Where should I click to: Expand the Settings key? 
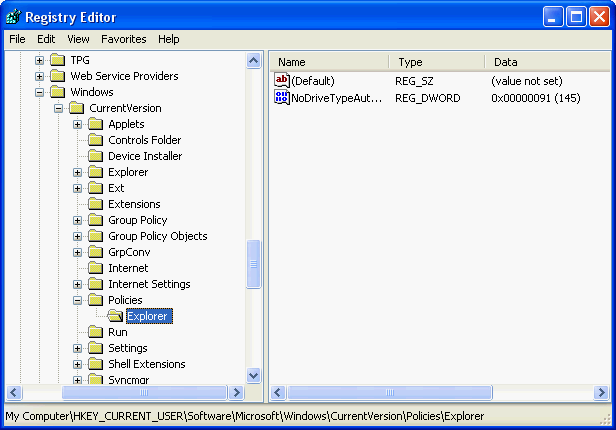click(77, 348)
